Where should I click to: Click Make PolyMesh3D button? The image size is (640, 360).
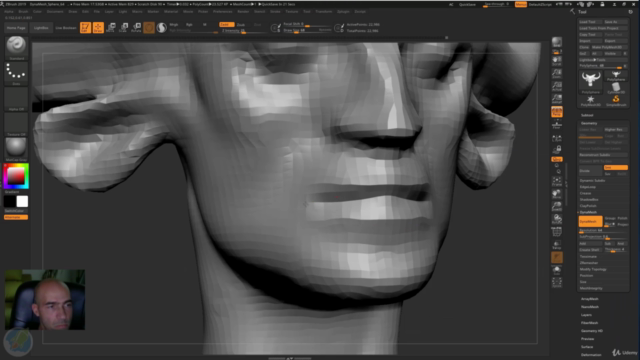click(609, 47)
